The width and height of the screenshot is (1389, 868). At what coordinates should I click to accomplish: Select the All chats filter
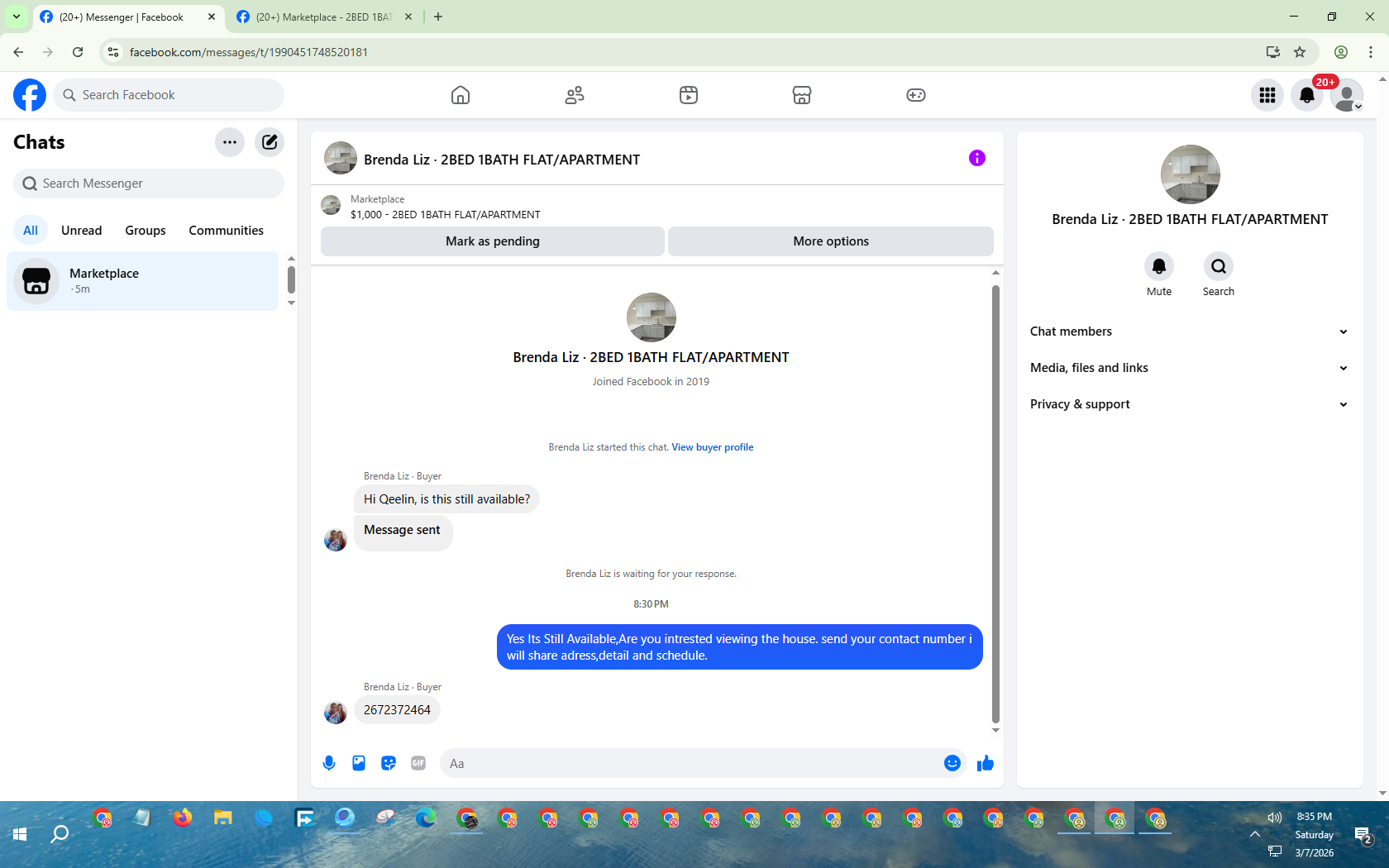(x=31, y=231)
